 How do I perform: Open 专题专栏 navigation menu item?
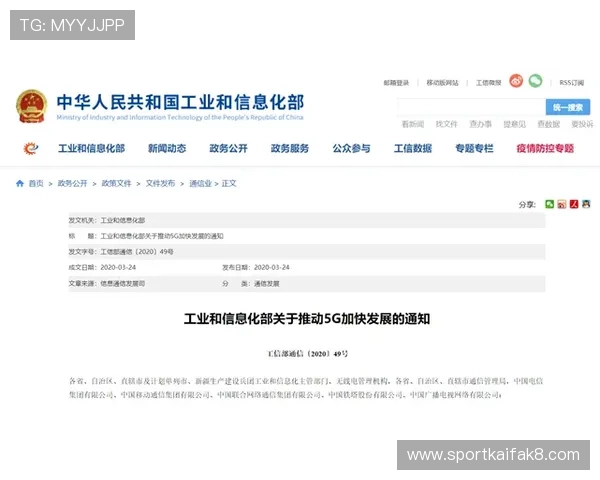474,148
